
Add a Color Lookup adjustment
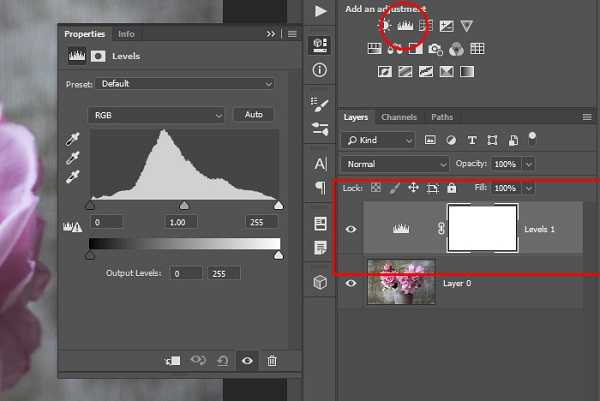[x=477, y=49]
